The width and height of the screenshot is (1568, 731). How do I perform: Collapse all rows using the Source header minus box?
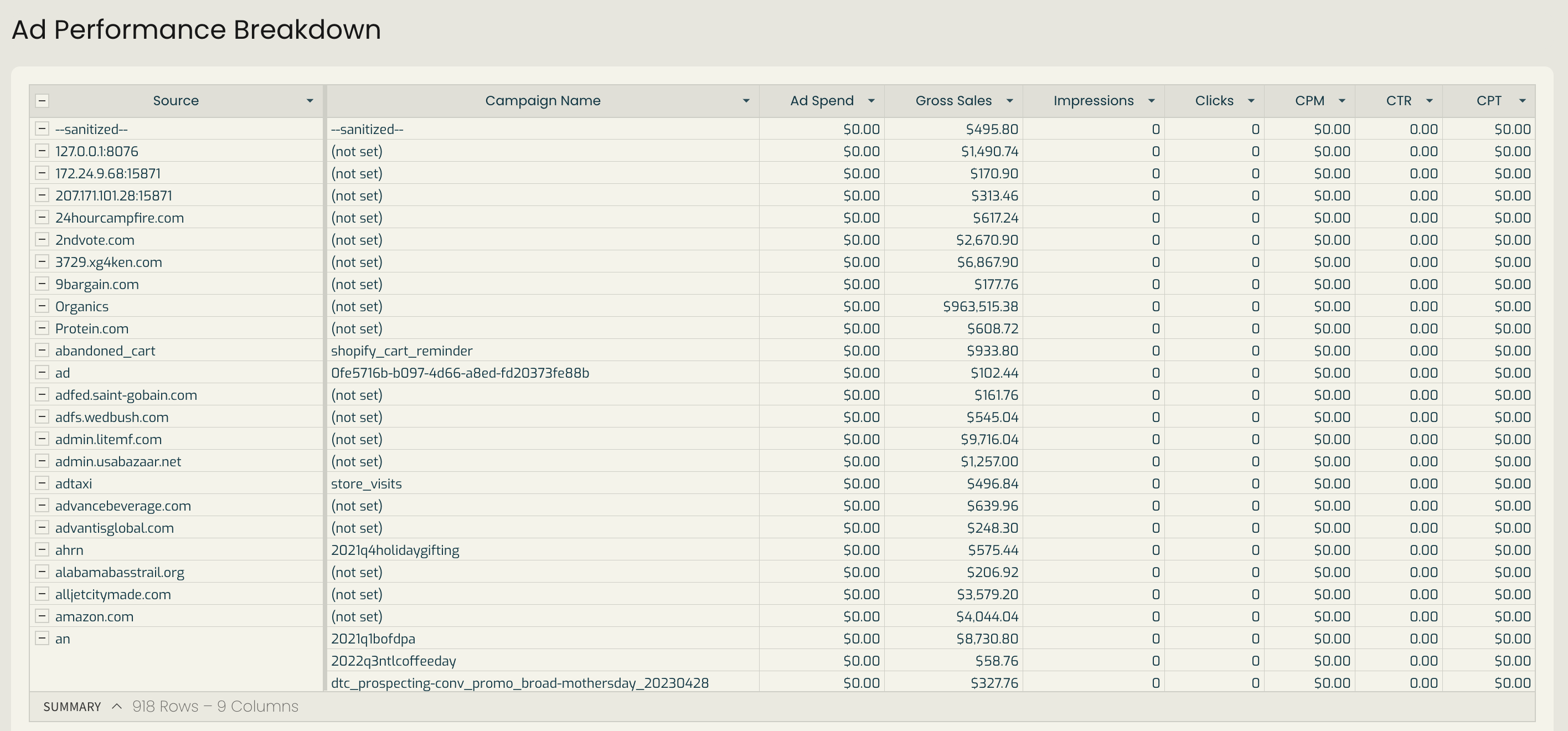click(x=42, y=101)
